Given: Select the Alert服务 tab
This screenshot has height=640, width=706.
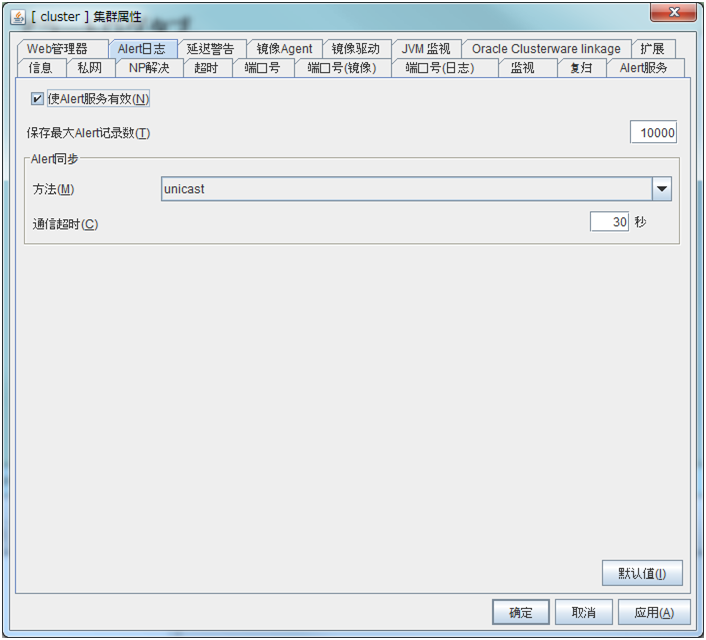Looking at the screenshot, I should [644, 68].
